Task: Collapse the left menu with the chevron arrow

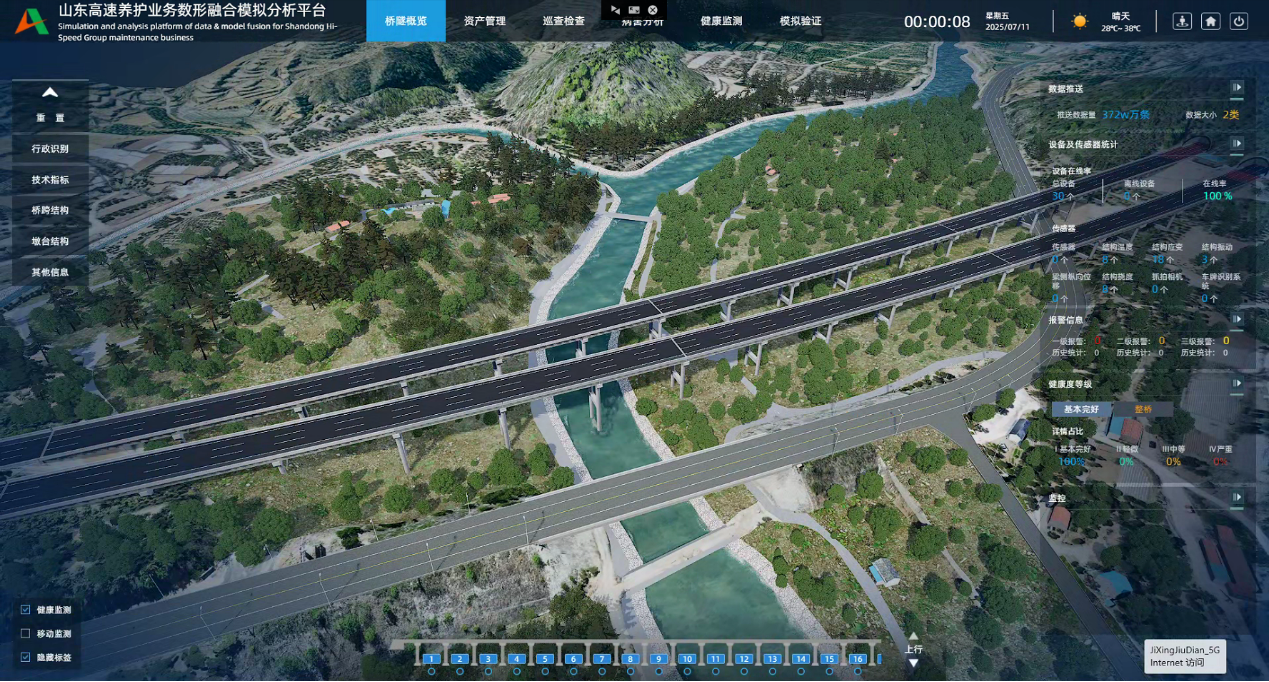Action: pyautogui.click(x=50, y=92)
